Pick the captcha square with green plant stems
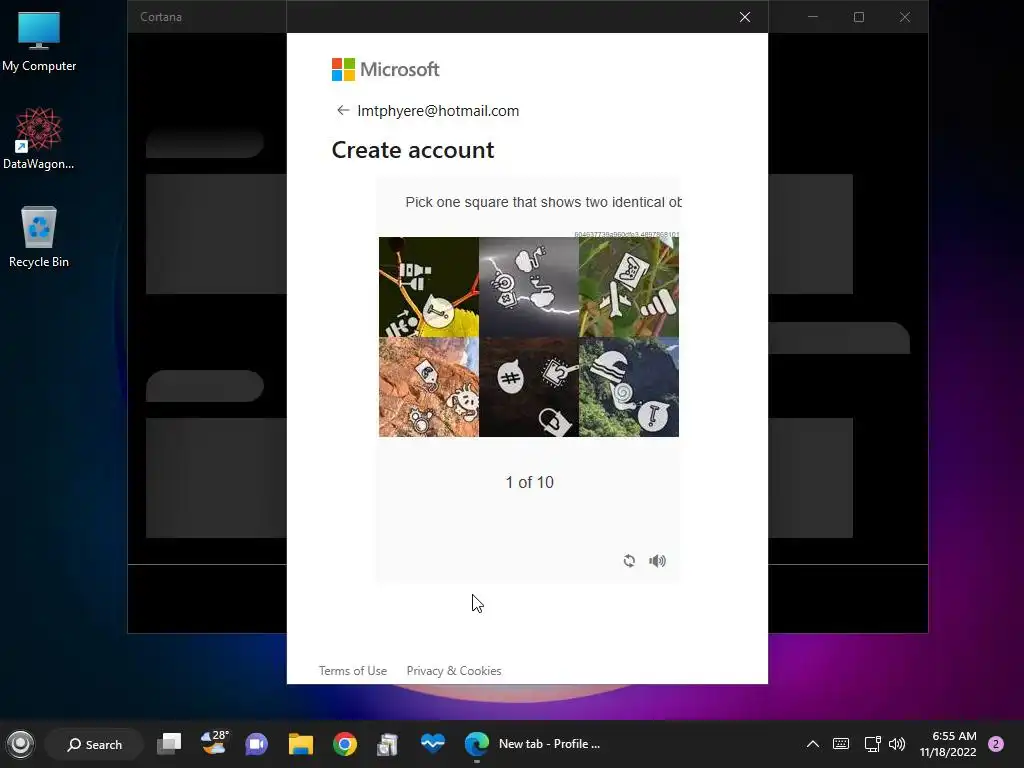This screenshot has height=768, width=1024. point(629,287)
